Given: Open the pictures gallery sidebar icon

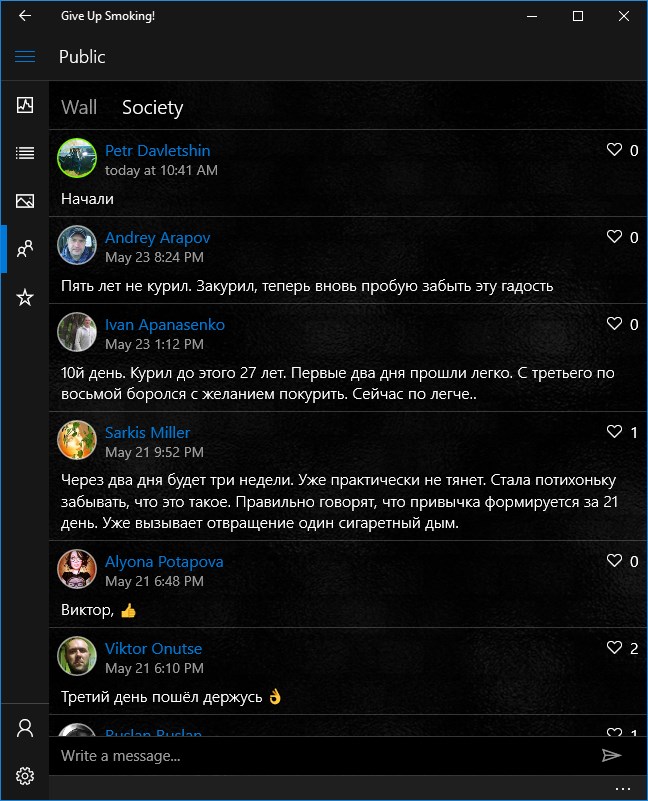Looking at the screenshot, I should (x=25, y=201).
